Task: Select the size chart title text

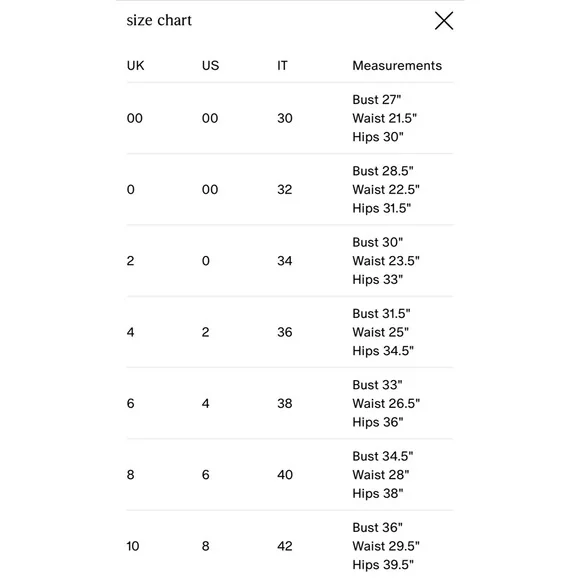Action: (x=159, y=20)
